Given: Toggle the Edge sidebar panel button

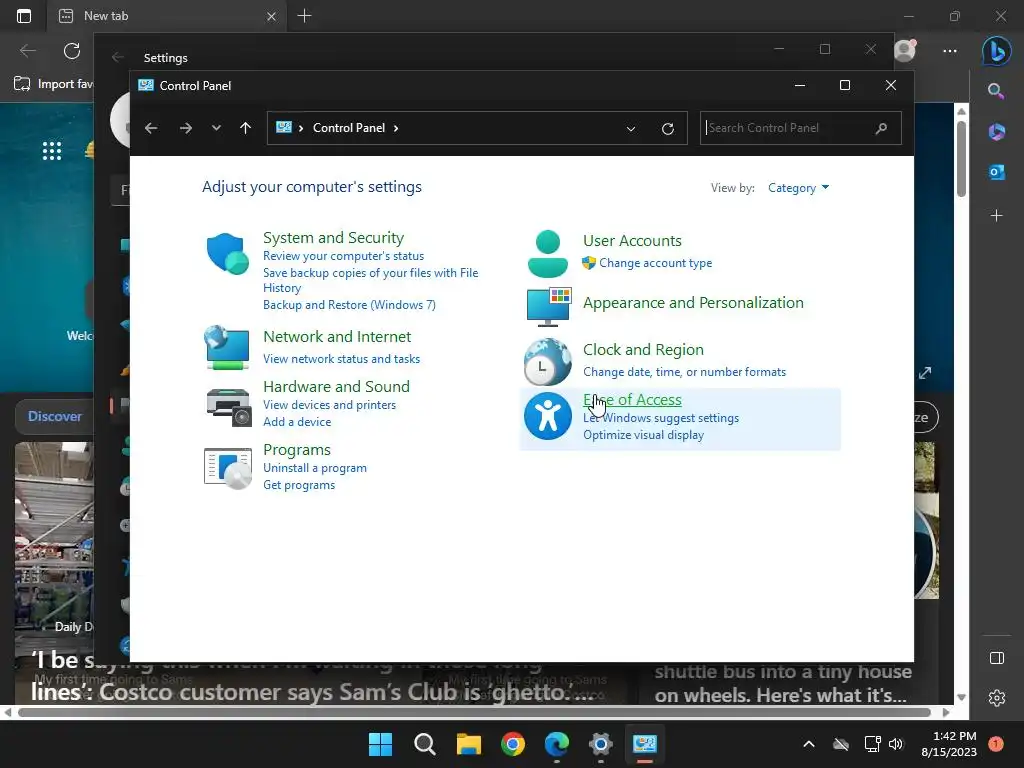Looking at the screenshot, I should (997, 658).
